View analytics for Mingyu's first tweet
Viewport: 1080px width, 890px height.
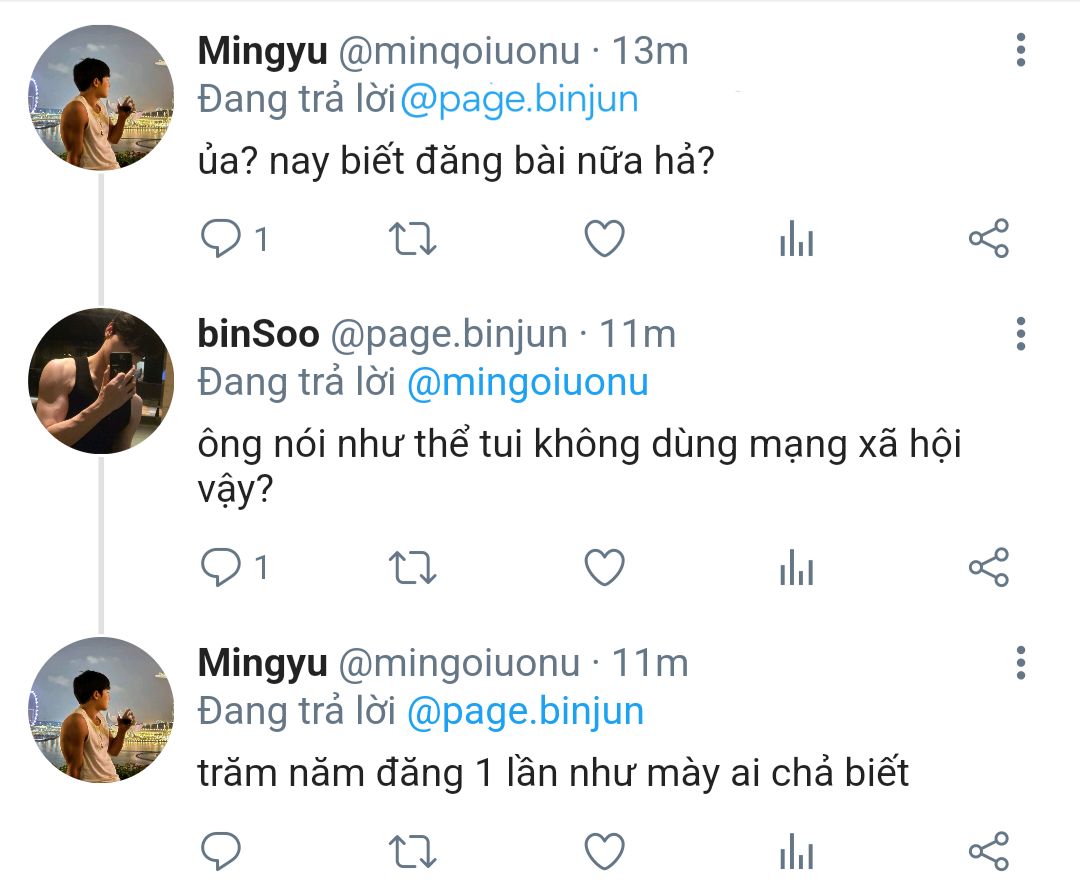coord(796,240)
